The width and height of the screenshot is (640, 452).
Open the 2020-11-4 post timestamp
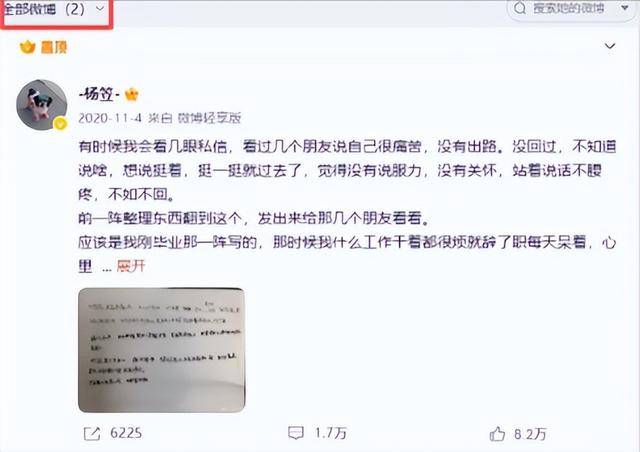[110, 118]
